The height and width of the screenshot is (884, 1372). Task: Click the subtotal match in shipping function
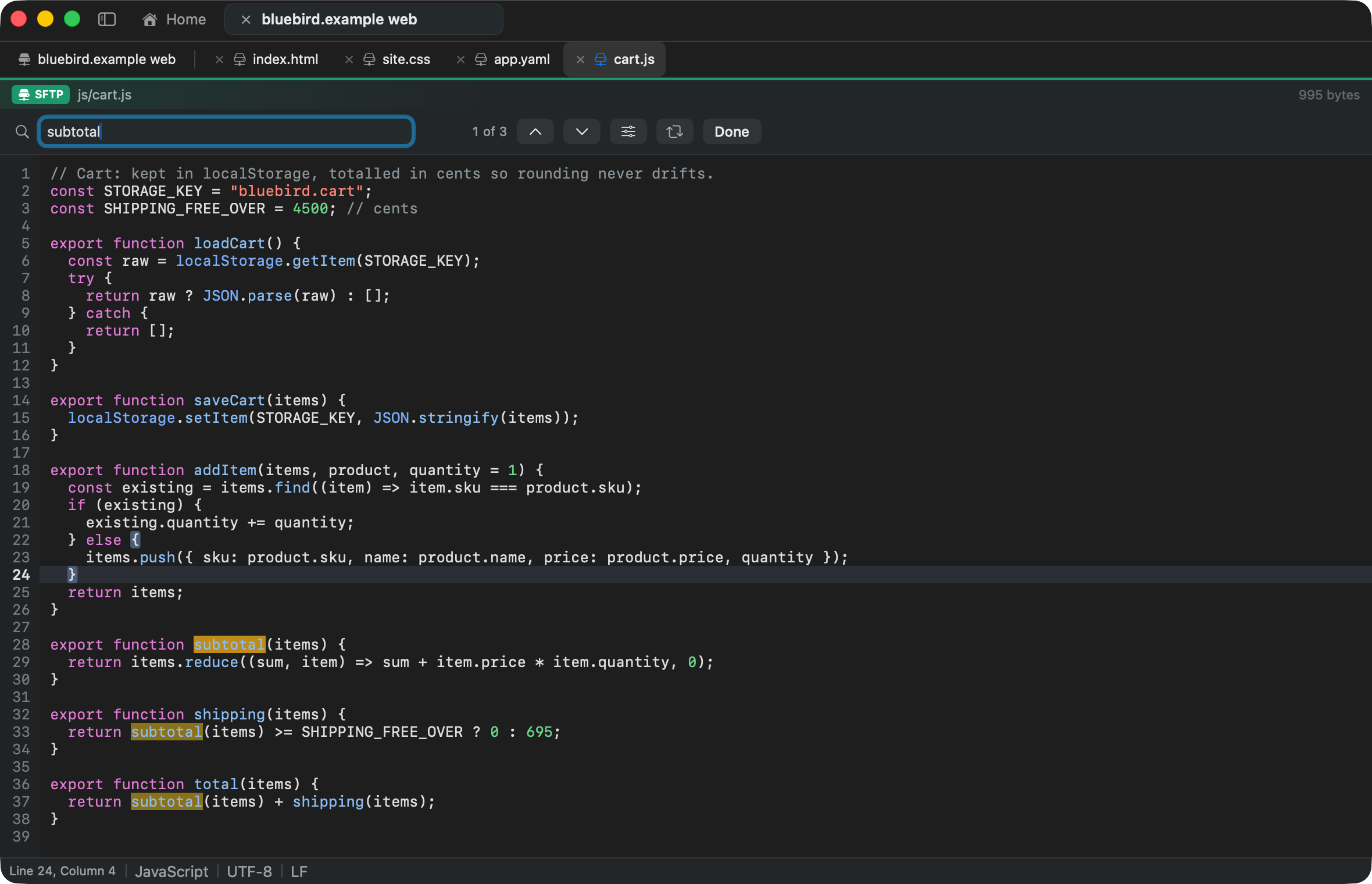tap(167, 732)
